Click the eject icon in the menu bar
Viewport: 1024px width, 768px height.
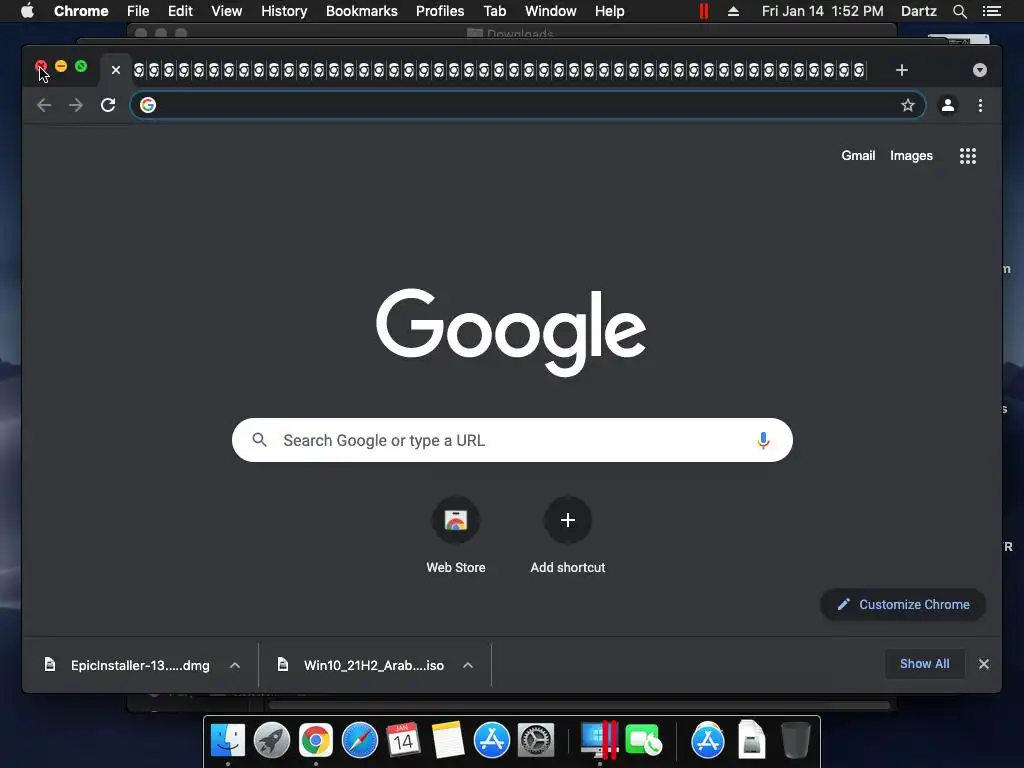[x=733, y=11]
